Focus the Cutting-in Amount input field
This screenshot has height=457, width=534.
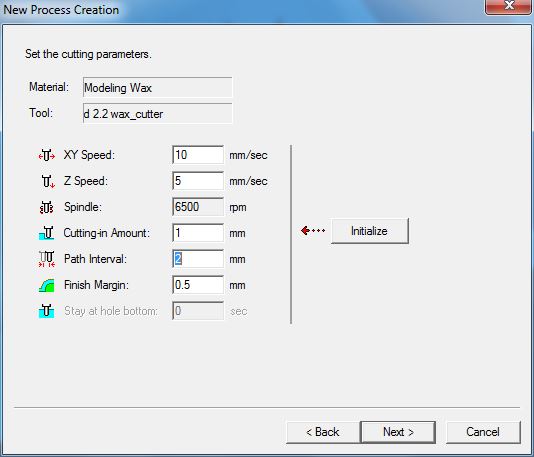click(x=198, y=233)
